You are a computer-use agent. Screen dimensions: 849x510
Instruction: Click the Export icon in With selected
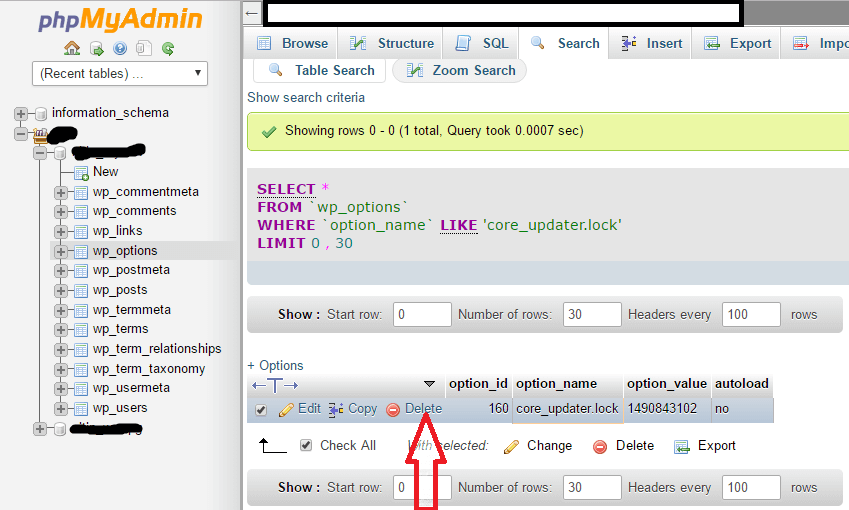click(x=682, y=446)
